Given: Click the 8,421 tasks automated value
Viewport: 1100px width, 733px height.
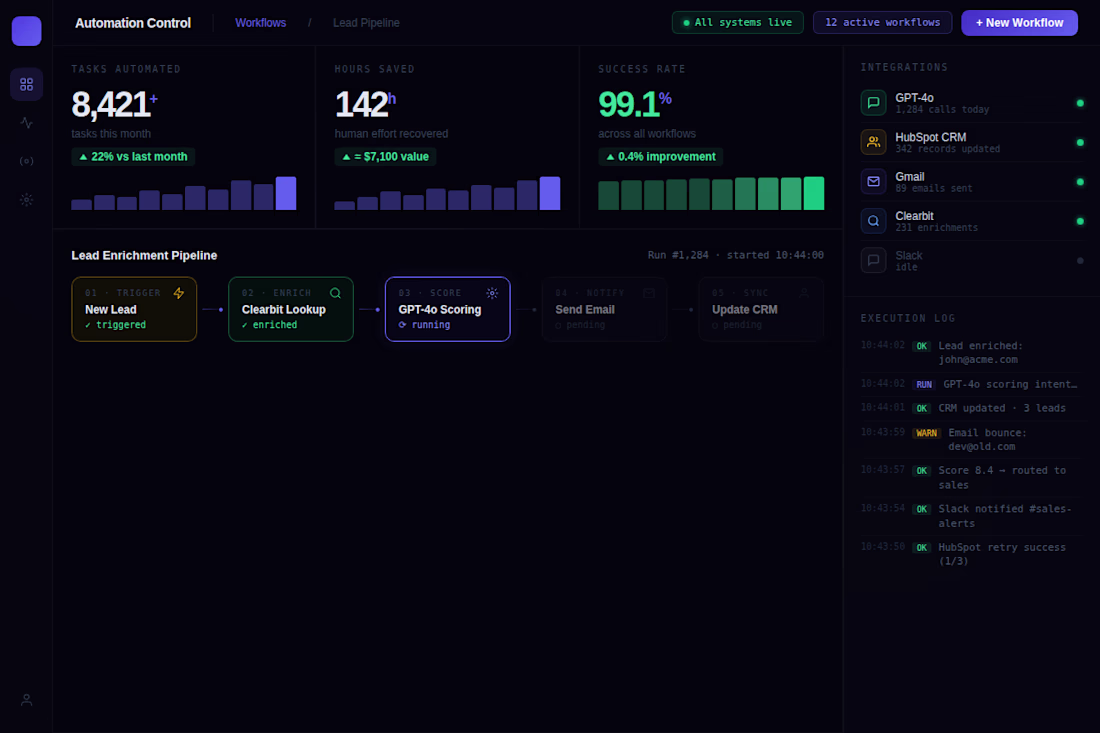Looking at the screenshot, I should (x=114, y=105).
